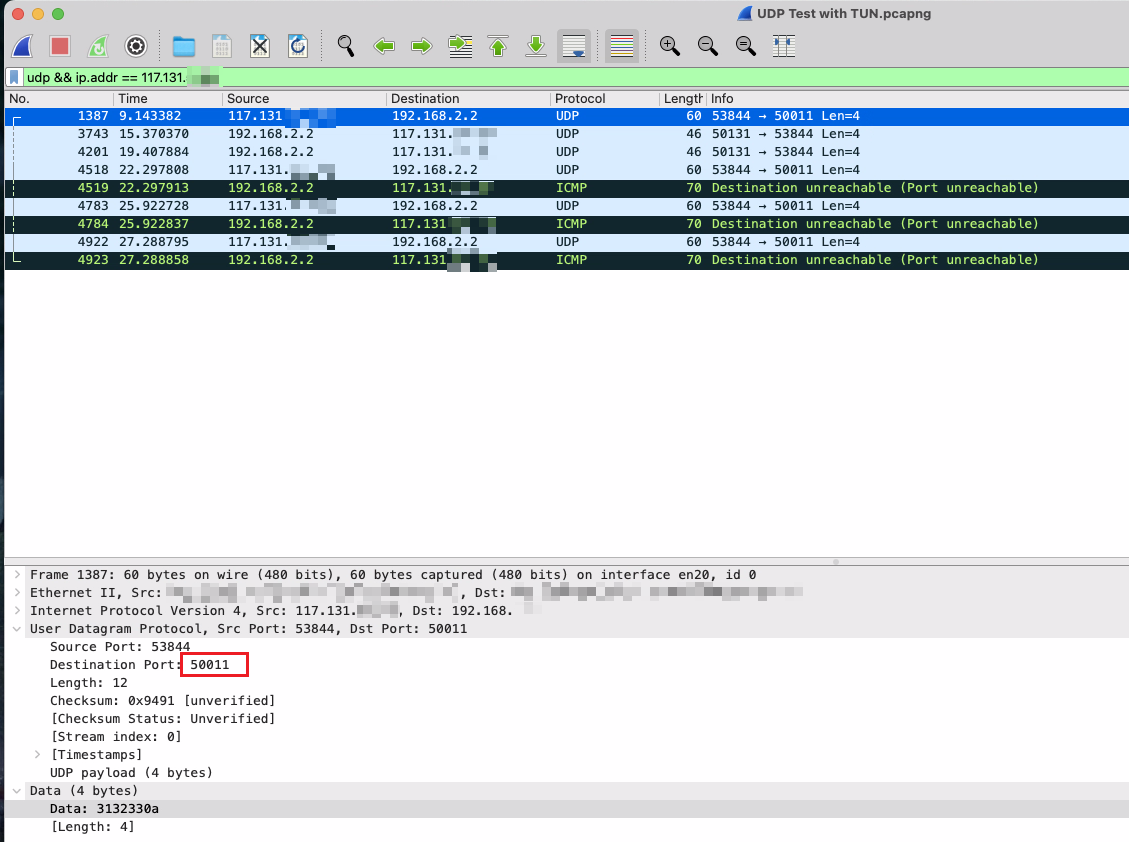Zoom in on packet list text
This screenshot has height=842, width=1129.
(x=670, y=46)
